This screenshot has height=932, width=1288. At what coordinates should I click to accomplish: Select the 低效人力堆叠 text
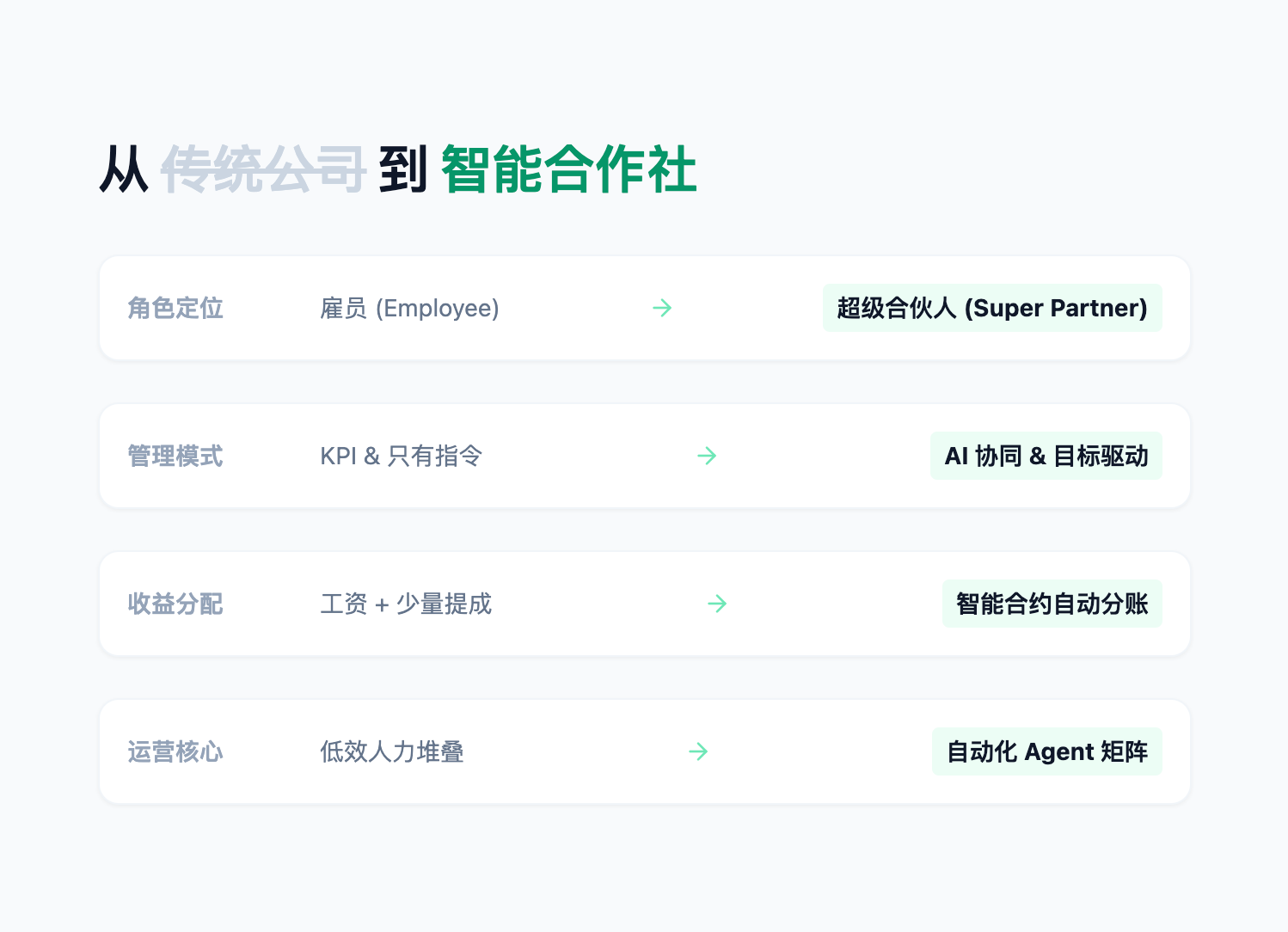point(392,751)
